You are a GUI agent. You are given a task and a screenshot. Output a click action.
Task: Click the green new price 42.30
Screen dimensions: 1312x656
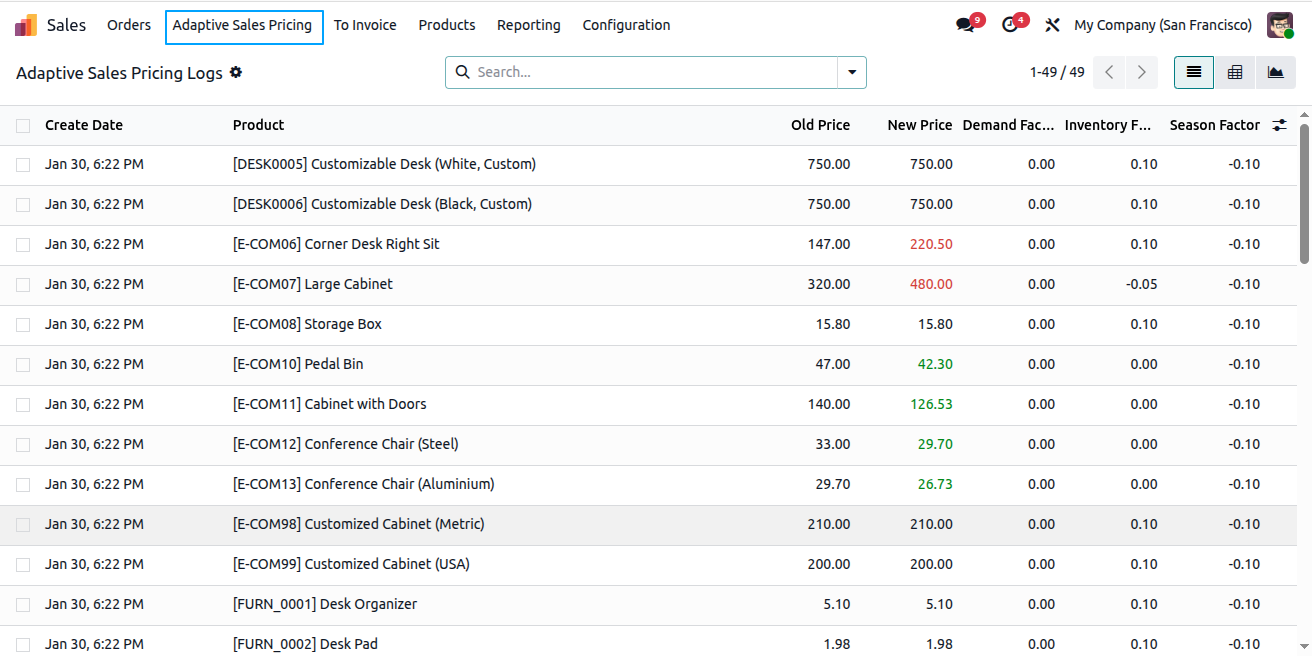tap(935, 365)
